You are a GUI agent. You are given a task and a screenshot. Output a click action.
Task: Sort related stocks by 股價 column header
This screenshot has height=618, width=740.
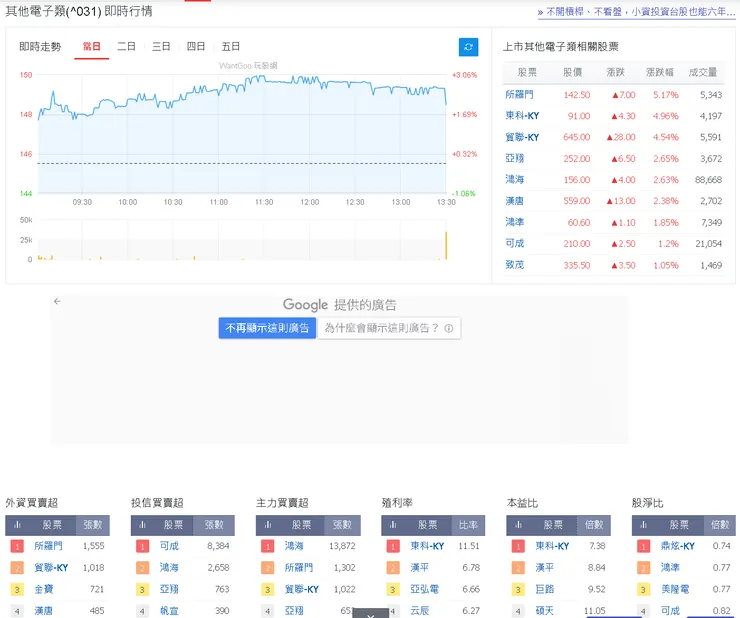click(x=572, y=72)
